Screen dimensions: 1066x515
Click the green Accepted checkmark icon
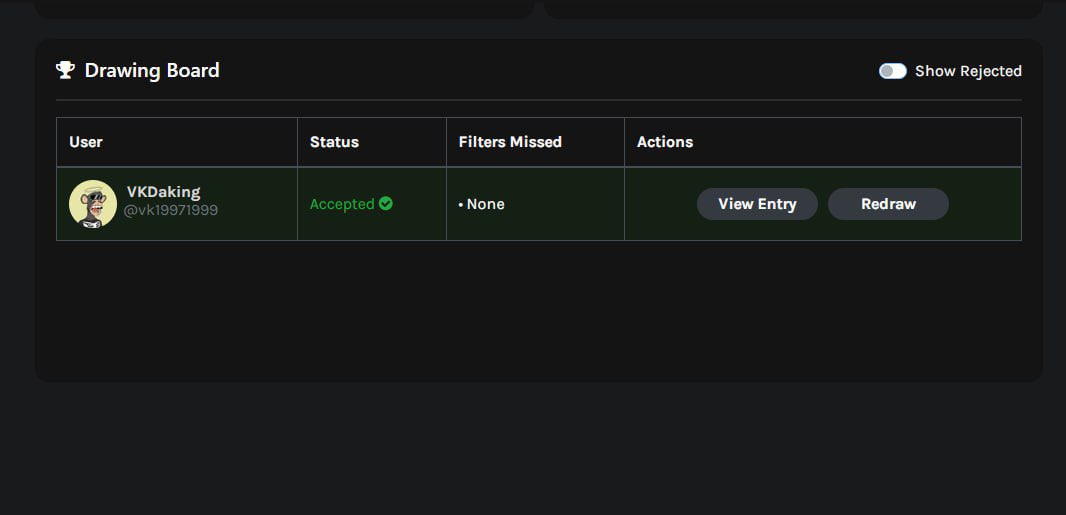[385, 203]
